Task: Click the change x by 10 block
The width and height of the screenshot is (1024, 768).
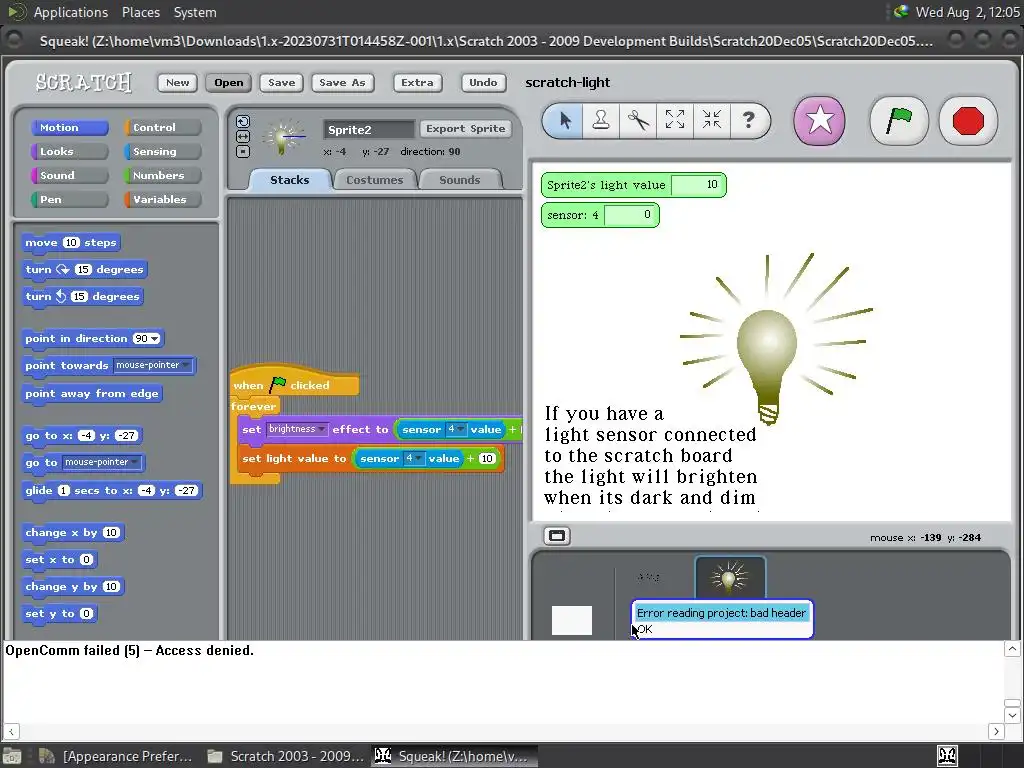Action: 72,532
